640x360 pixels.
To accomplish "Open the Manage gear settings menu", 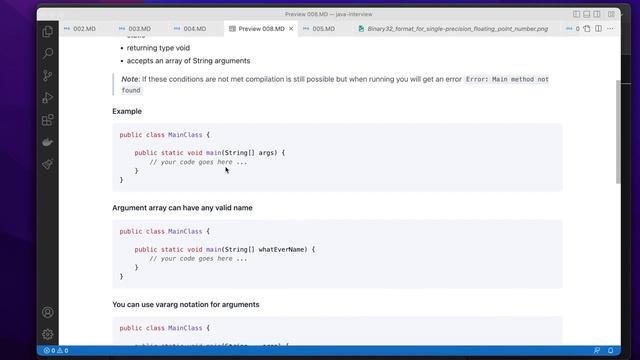I will (48, 334).
